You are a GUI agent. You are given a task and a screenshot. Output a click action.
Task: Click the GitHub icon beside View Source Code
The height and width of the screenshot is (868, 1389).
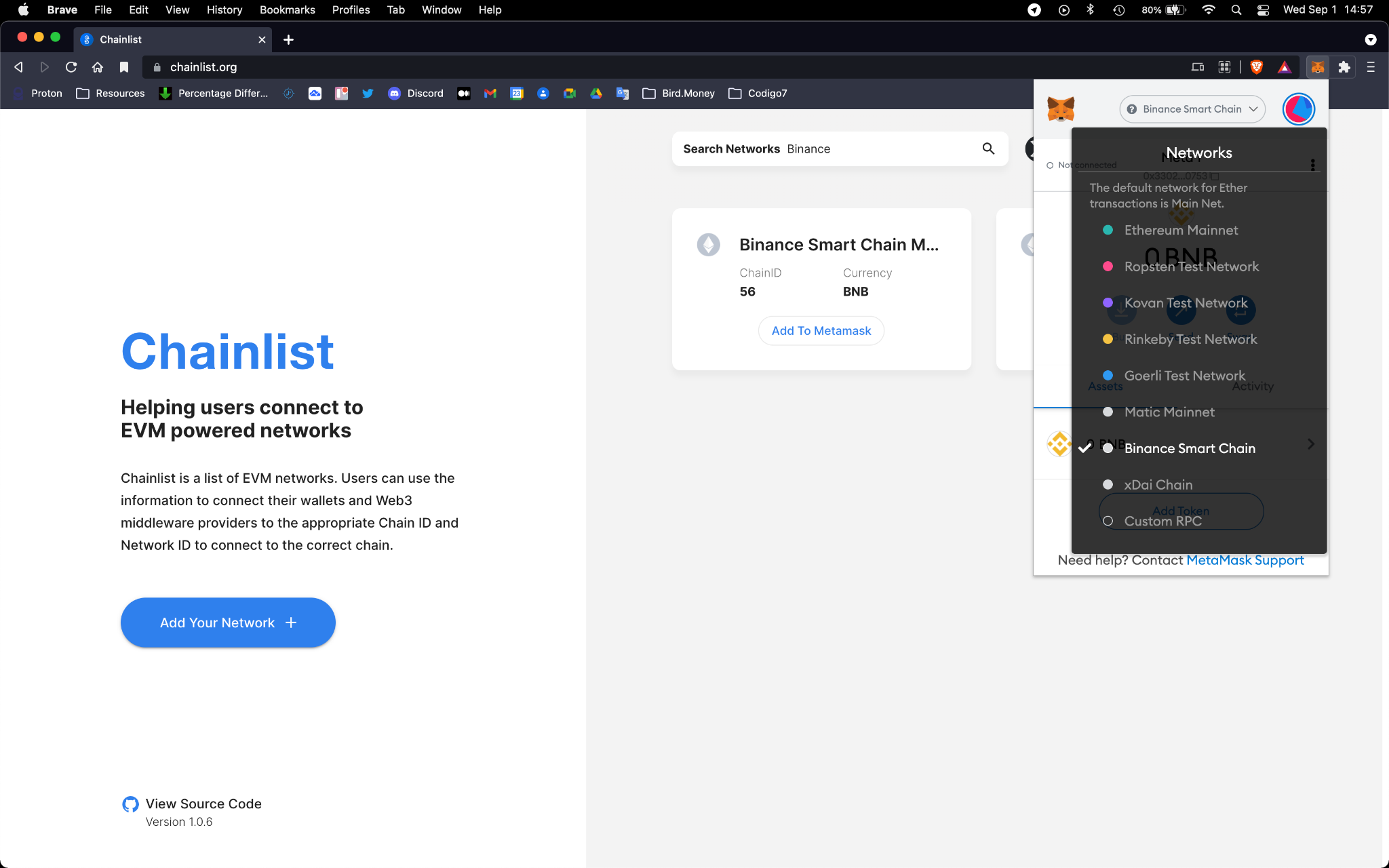(x=130, y=804)
